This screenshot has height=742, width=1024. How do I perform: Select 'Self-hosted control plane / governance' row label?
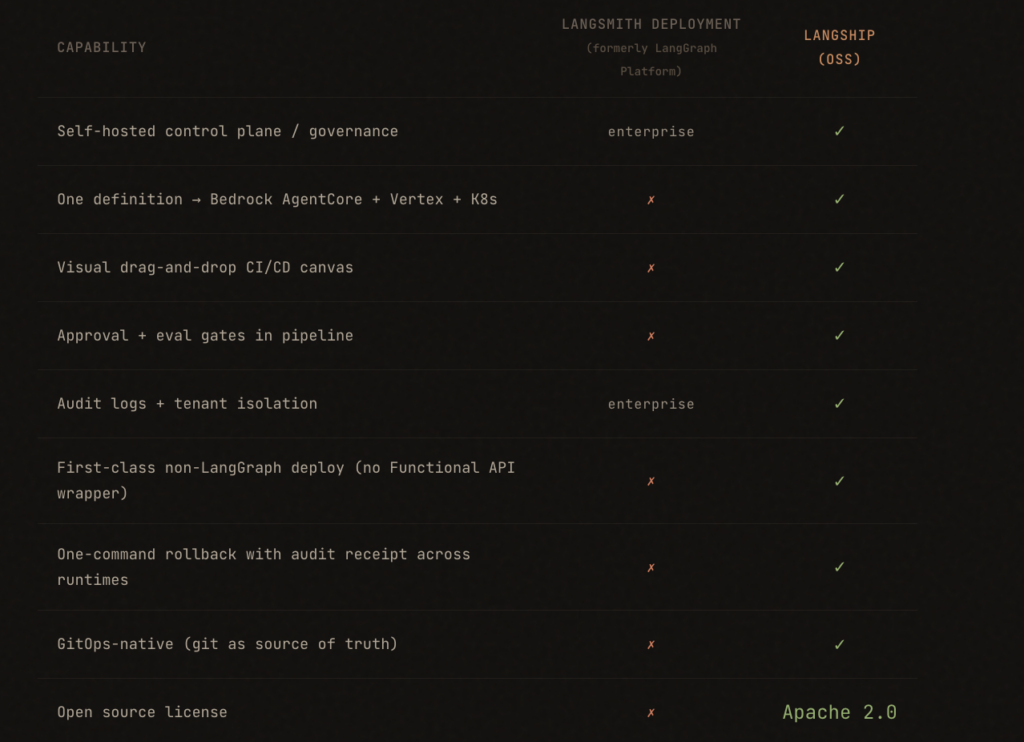[227, 131]
